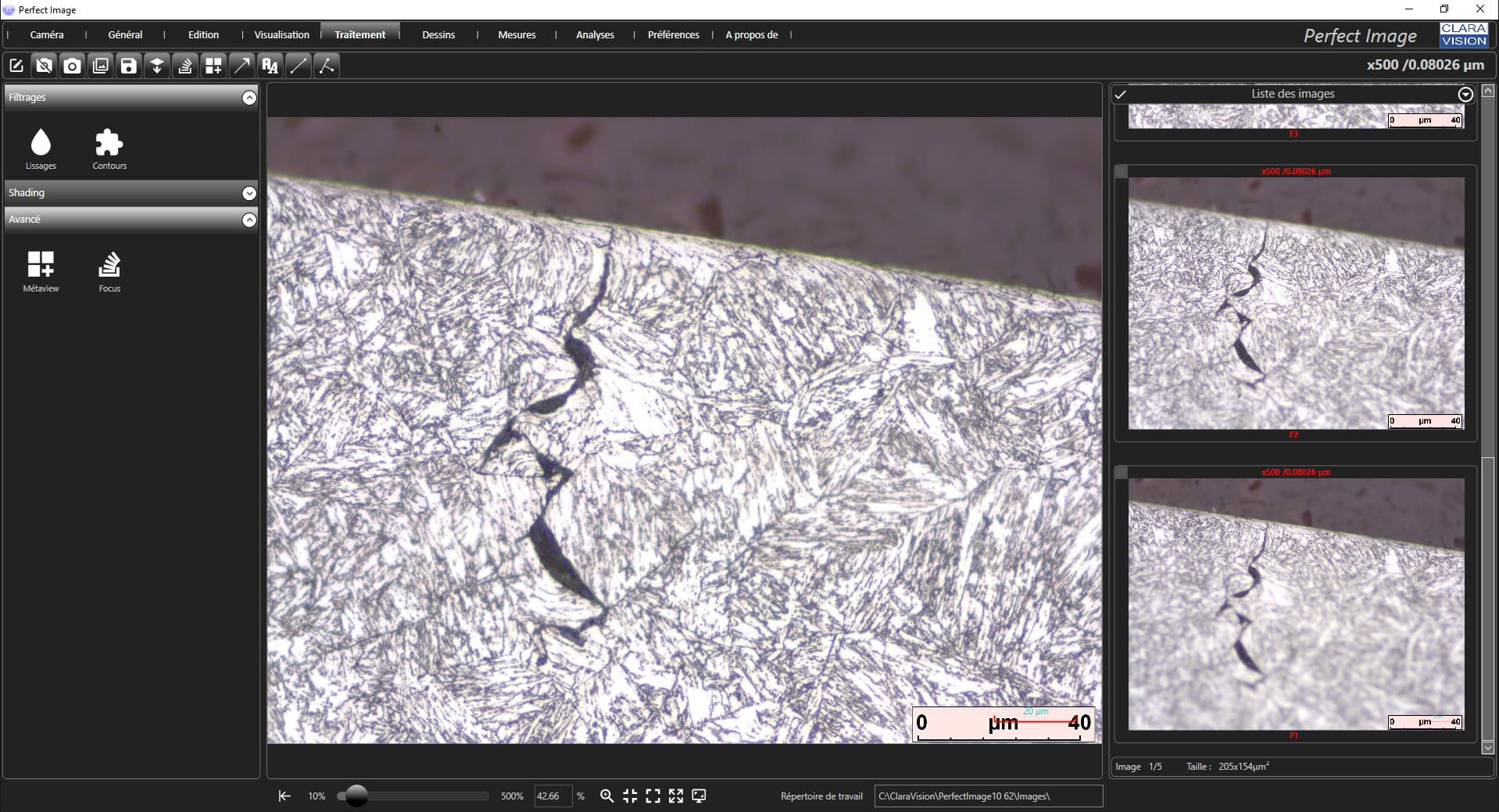Open the Lissages smoothing filter
This screenshot has height=812, width=1499.
(x=41, y=149)
